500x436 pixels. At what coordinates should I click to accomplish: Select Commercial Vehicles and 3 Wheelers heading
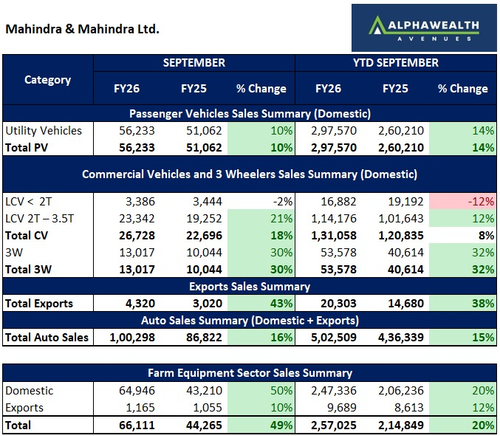coord(250,174)
